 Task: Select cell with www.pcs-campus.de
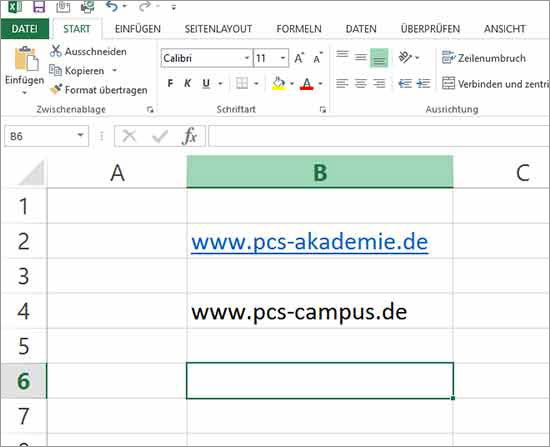tap(320, 312)
